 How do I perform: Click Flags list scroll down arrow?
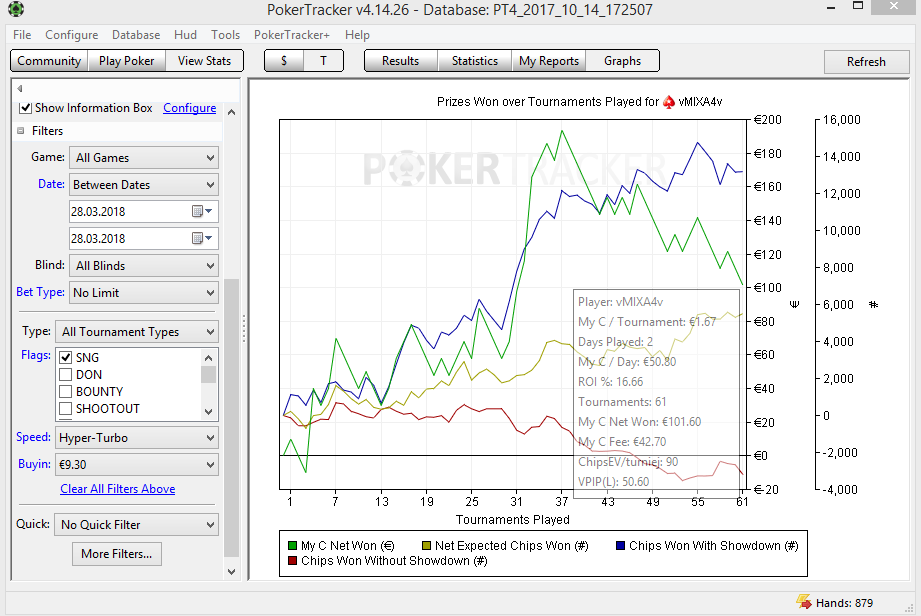click(x=209, y=412)
